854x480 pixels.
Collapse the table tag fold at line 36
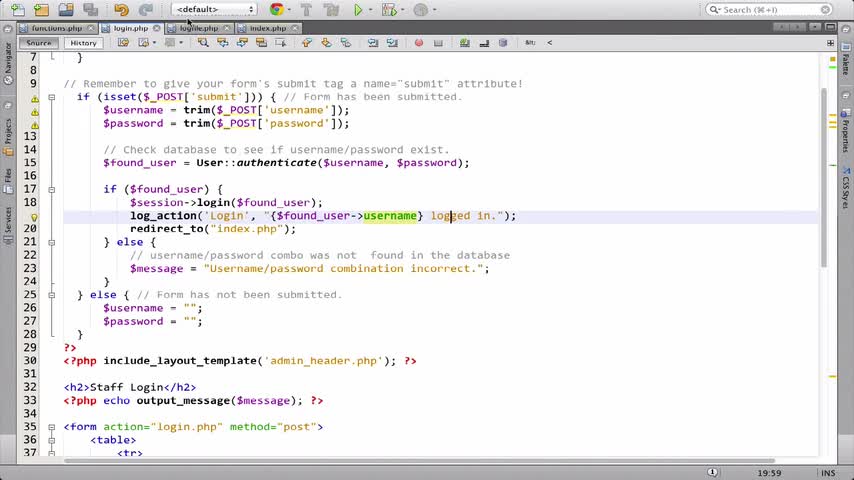pos(52,440)
